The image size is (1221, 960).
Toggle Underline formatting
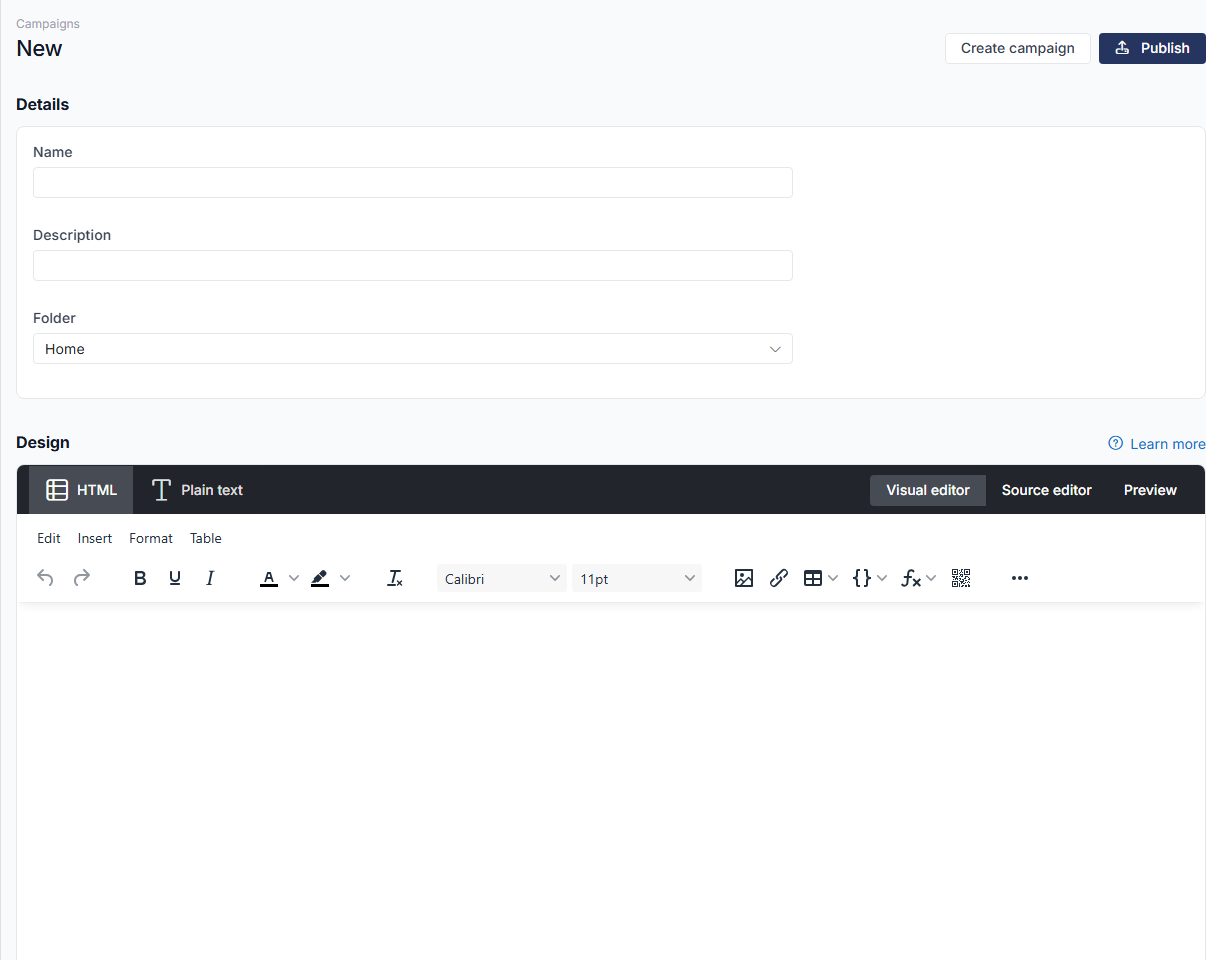click(175, 578)
